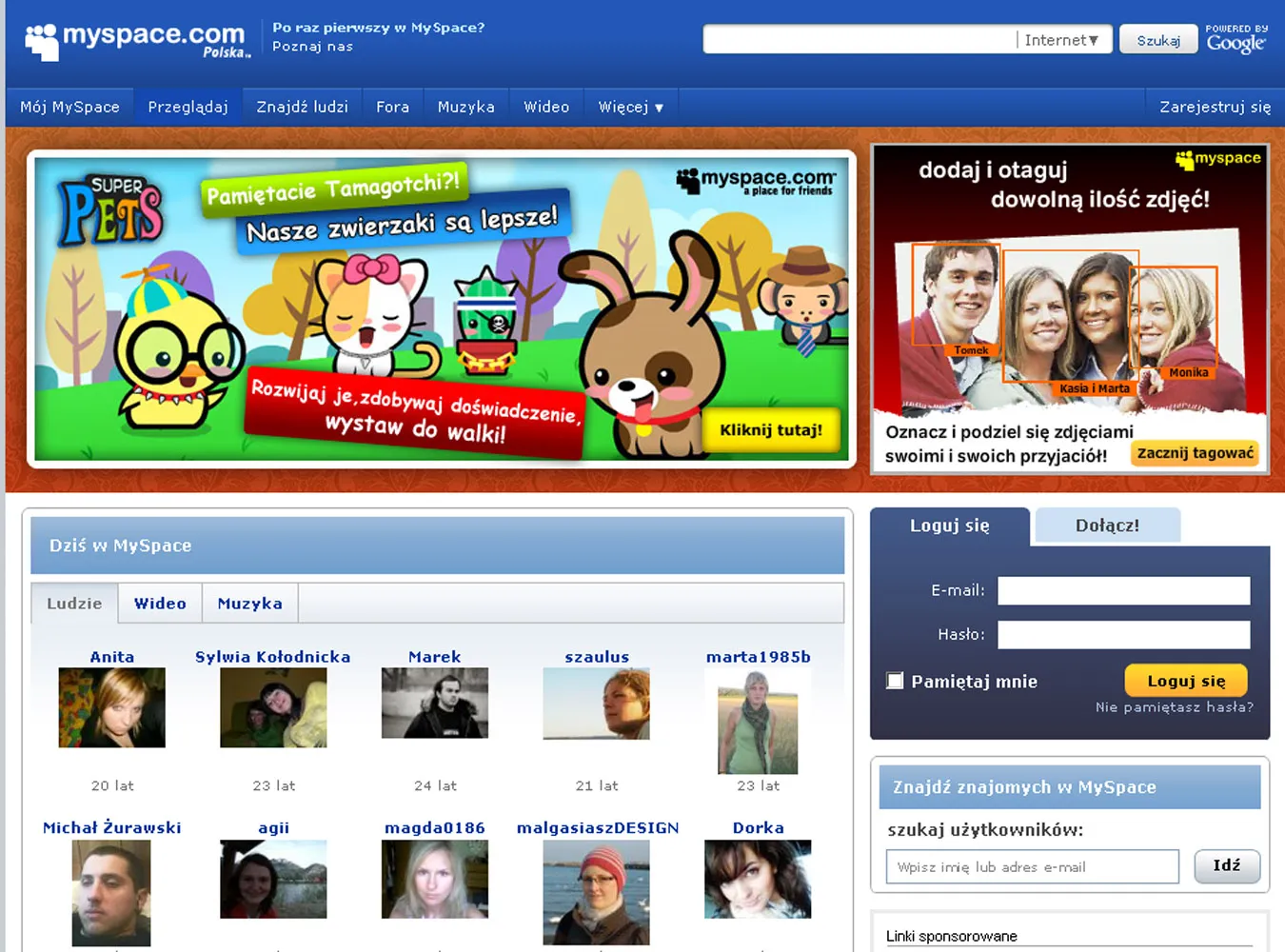1285x952 pixels.
Task: Open the Internet search scope dropdown
Action: click(x=1059, y=39)
